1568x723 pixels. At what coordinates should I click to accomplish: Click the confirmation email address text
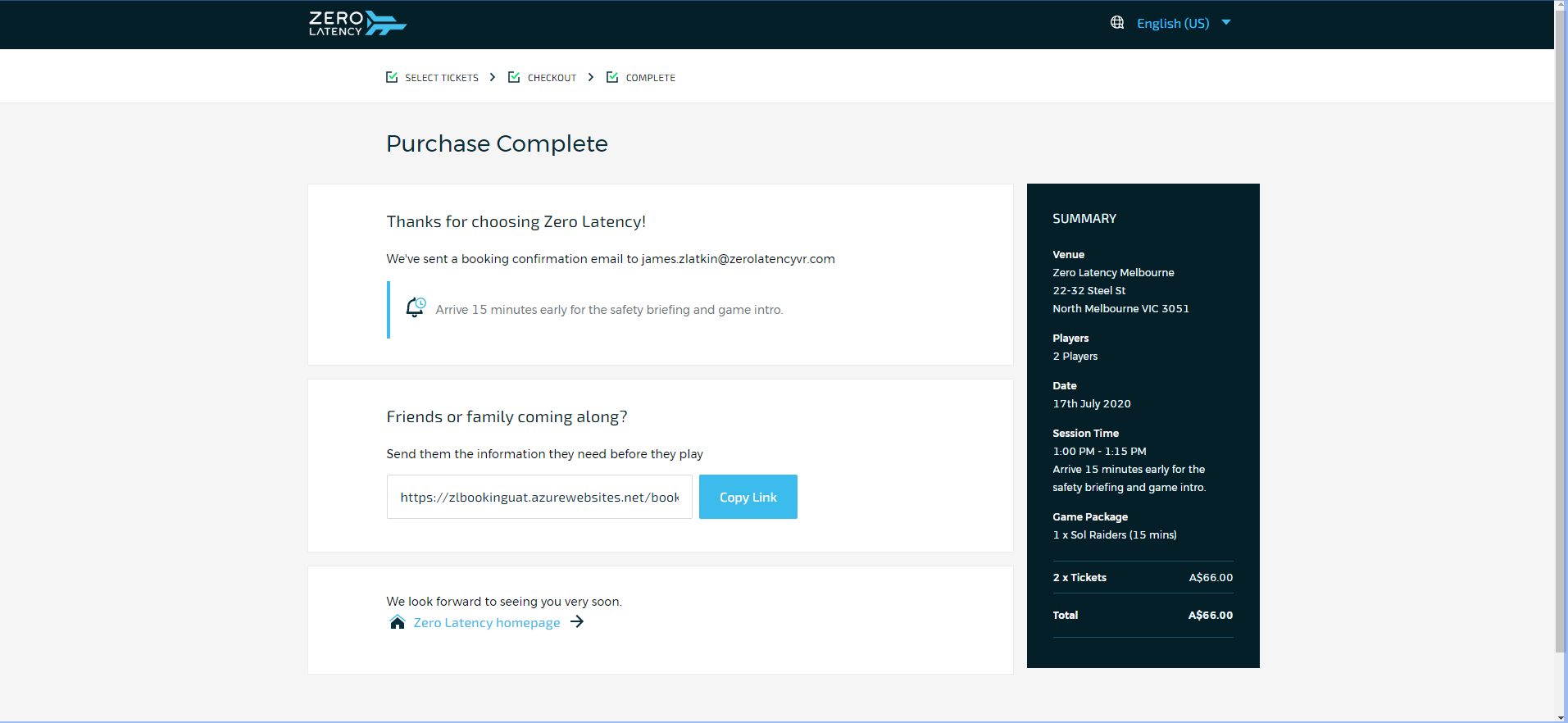[738, 259]
